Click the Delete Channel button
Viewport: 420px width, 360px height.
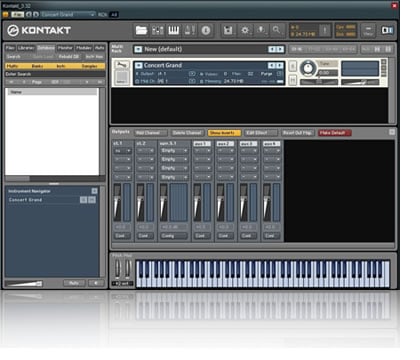pos(187,133)
